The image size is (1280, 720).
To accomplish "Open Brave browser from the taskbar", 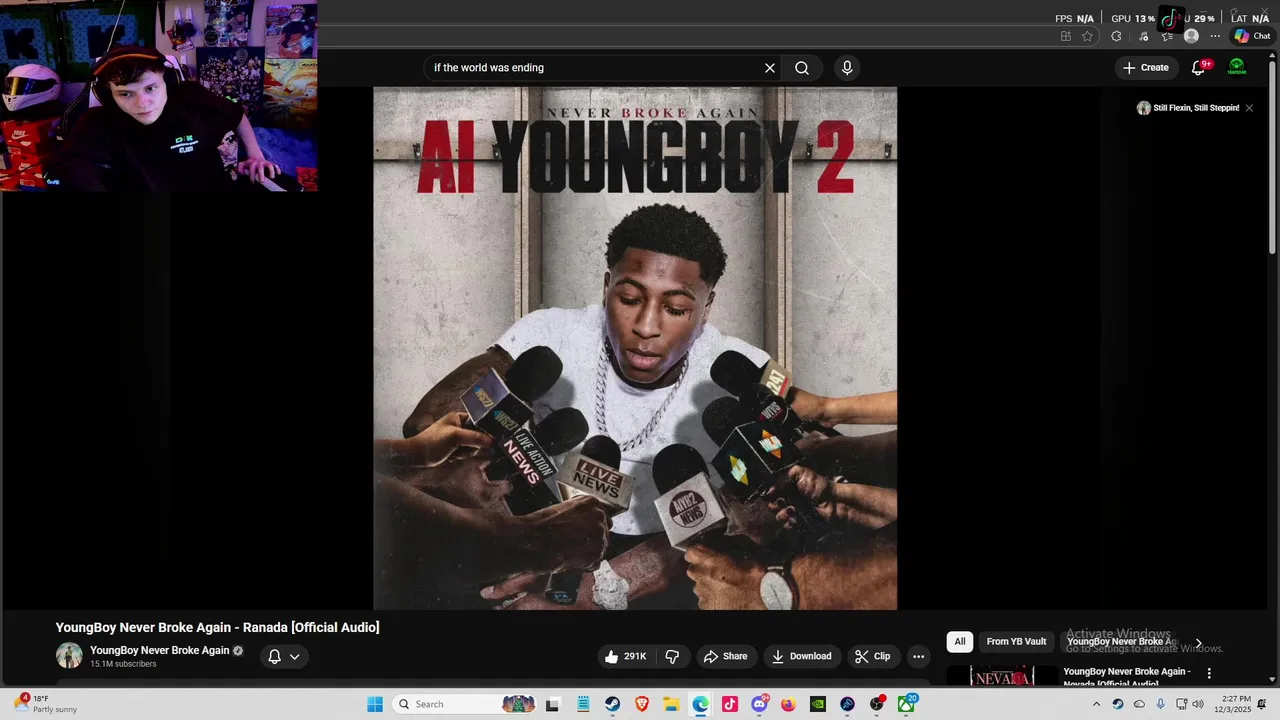I will [642, 704].
